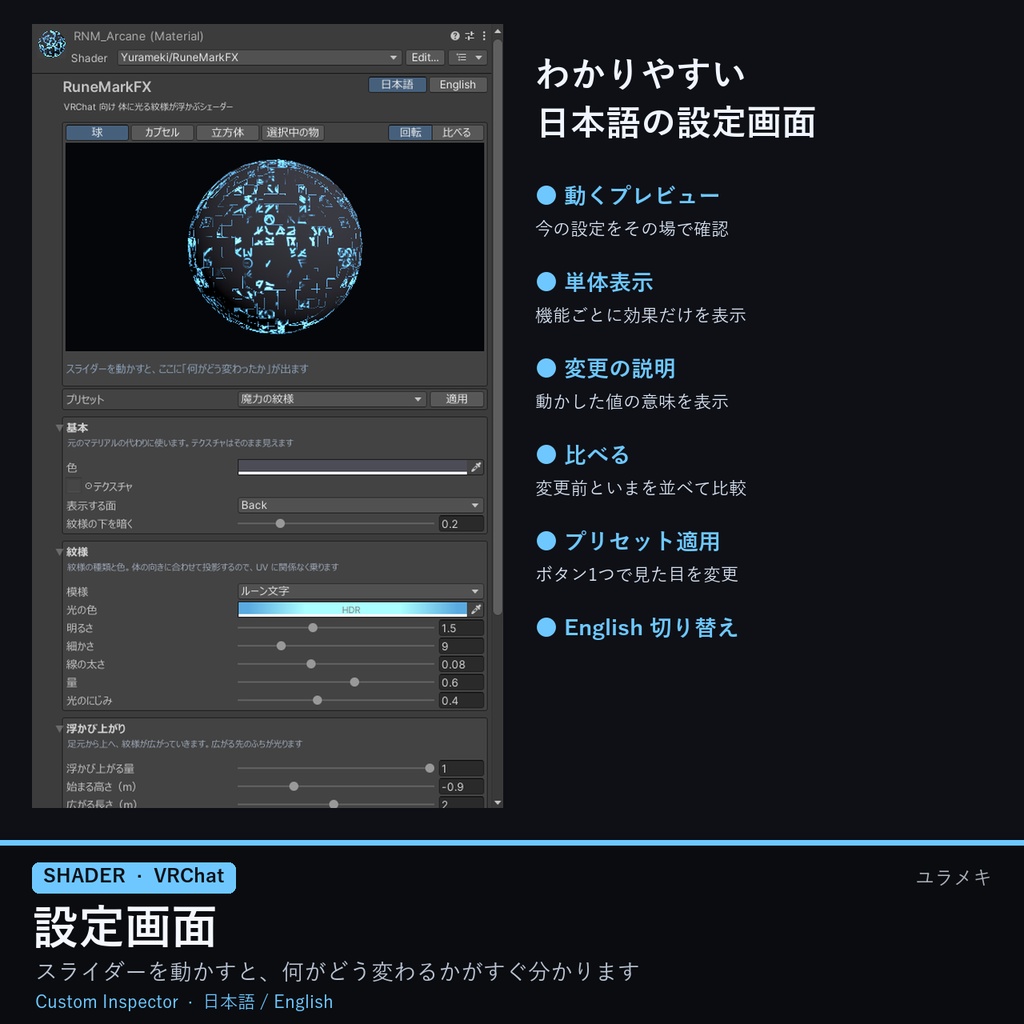The image size is (1024, 1024).
Task: Click the material preset sliders icon
Action: 469,36
